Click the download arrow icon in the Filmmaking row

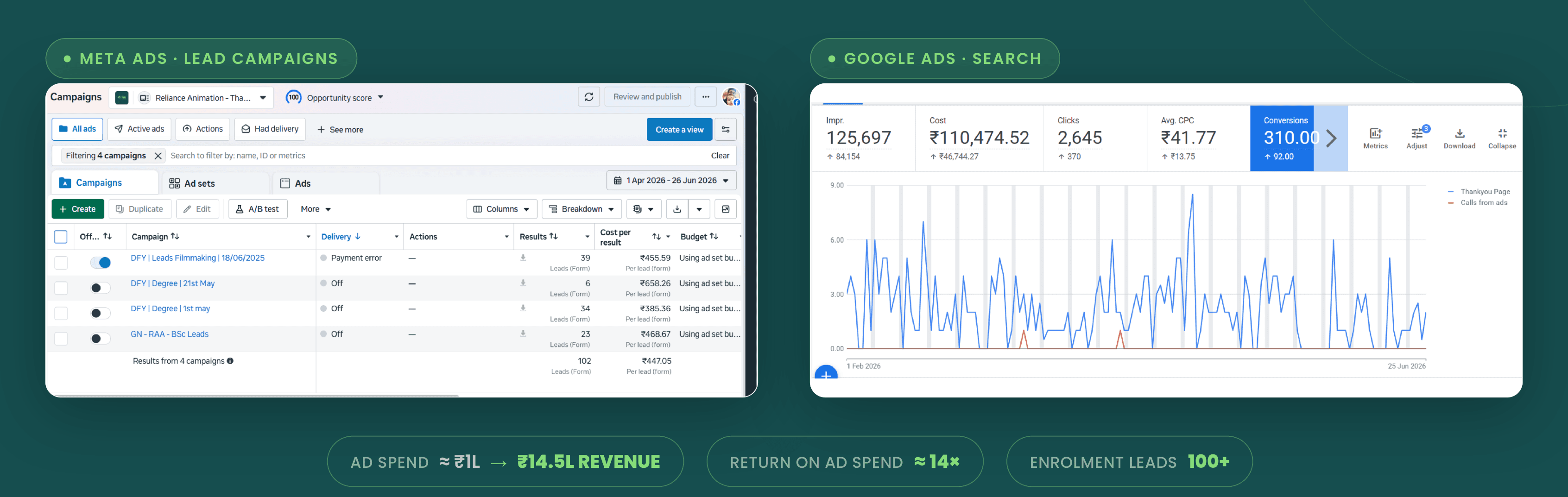(523, 258)
